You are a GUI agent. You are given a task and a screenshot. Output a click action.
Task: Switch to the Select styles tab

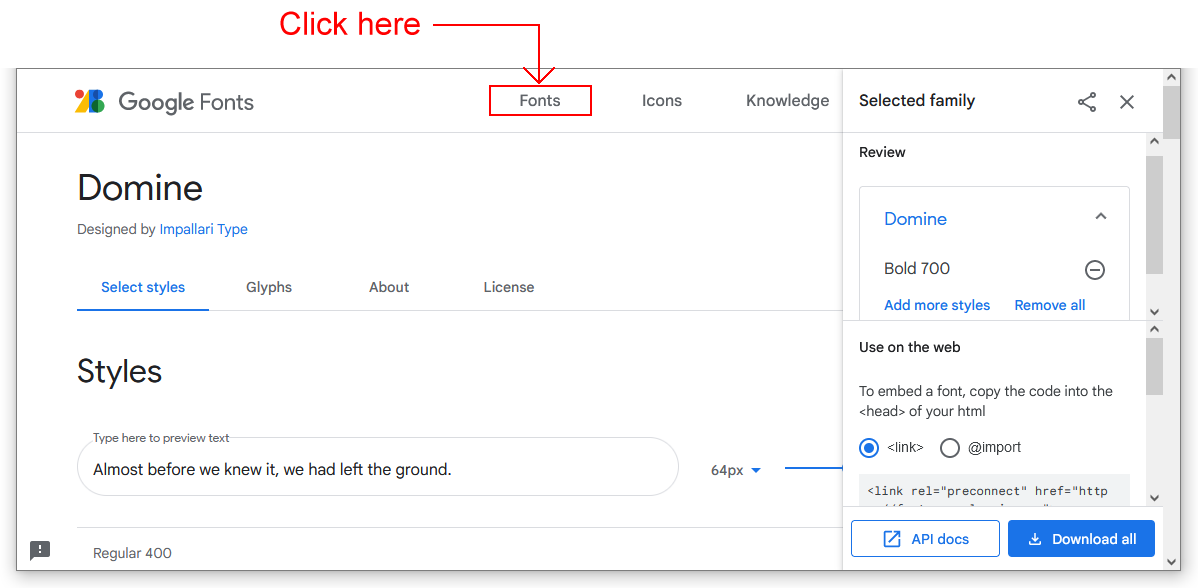pyautogui.click(x=143, y=287)
